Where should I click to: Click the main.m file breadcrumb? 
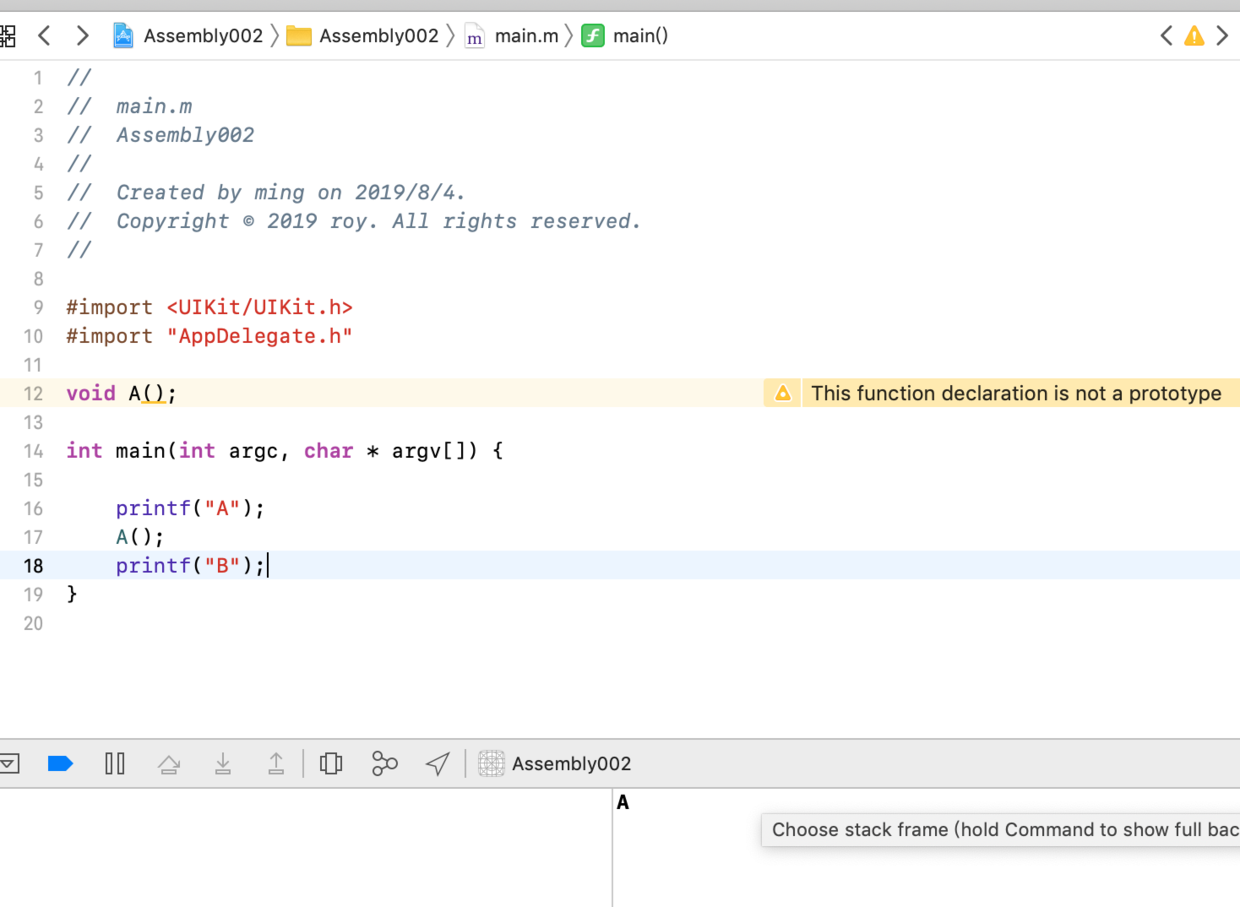coord(512,36)
